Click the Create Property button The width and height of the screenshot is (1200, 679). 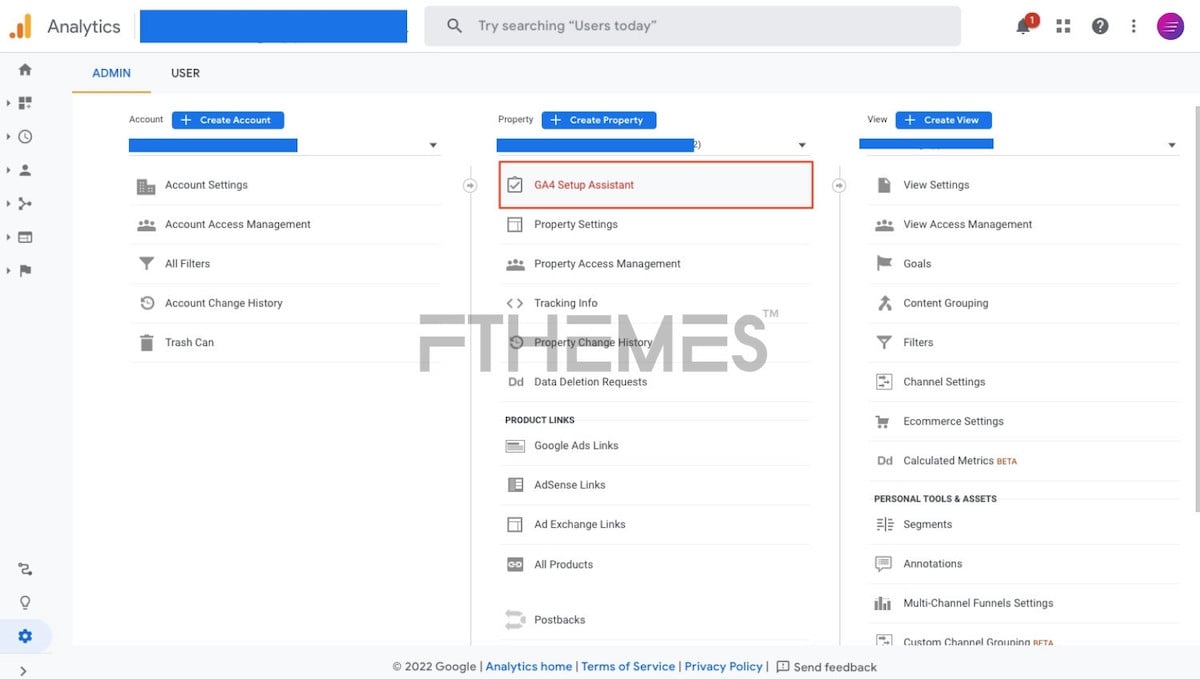click(599, 120)
